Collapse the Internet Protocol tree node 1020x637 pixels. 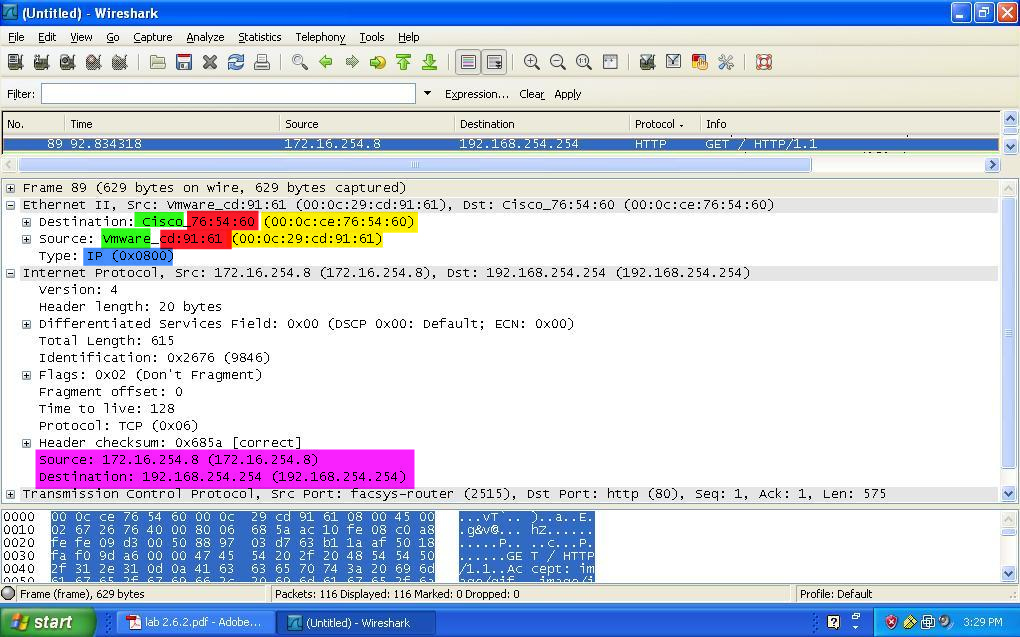[x=10, y=273]
